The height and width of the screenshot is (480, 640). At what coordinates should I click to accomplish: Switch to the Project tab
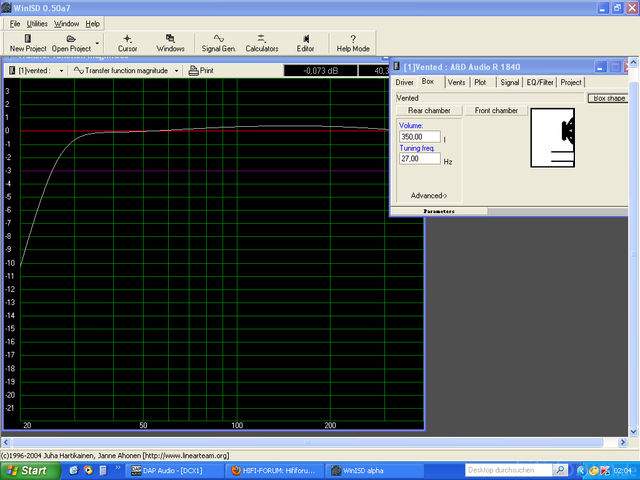[571, 82]
